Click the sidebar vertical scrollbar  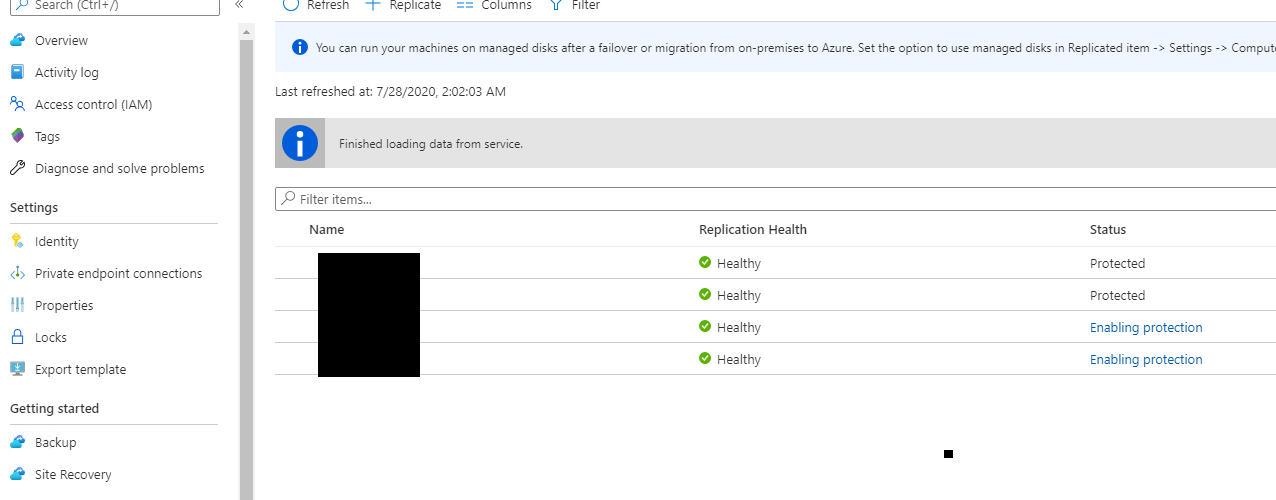(247, 260)
